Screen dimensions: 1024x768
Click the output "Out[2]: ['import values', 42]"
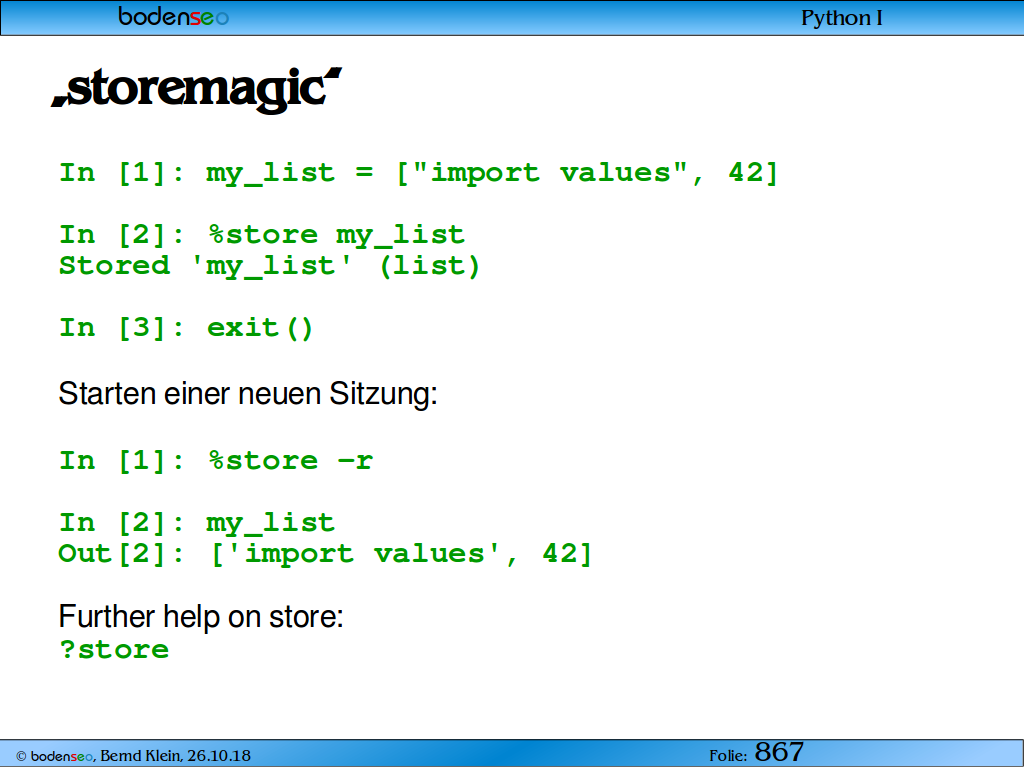tap(325, 554)
